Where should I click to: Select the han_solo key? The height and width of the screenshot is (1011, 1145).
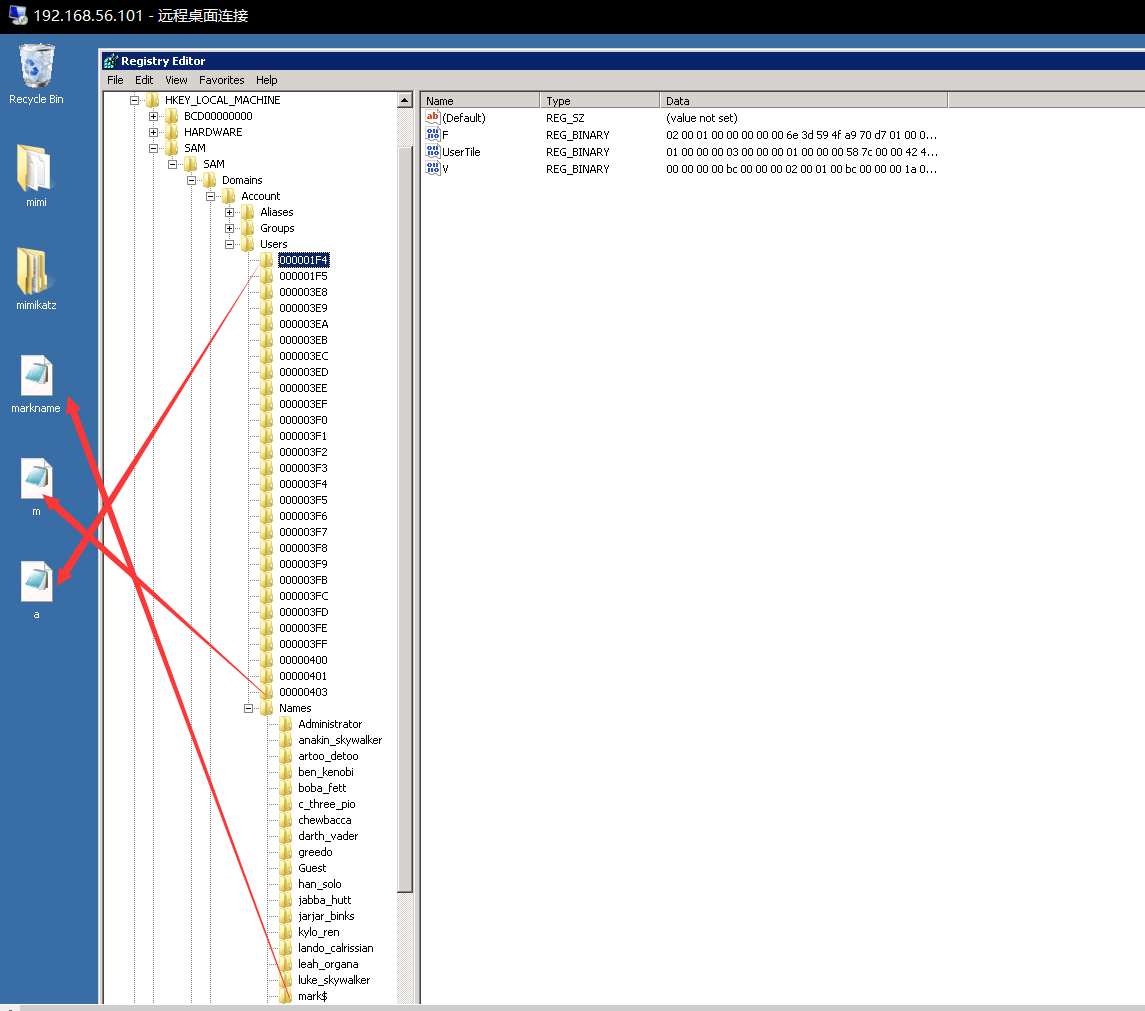point(319,885)
